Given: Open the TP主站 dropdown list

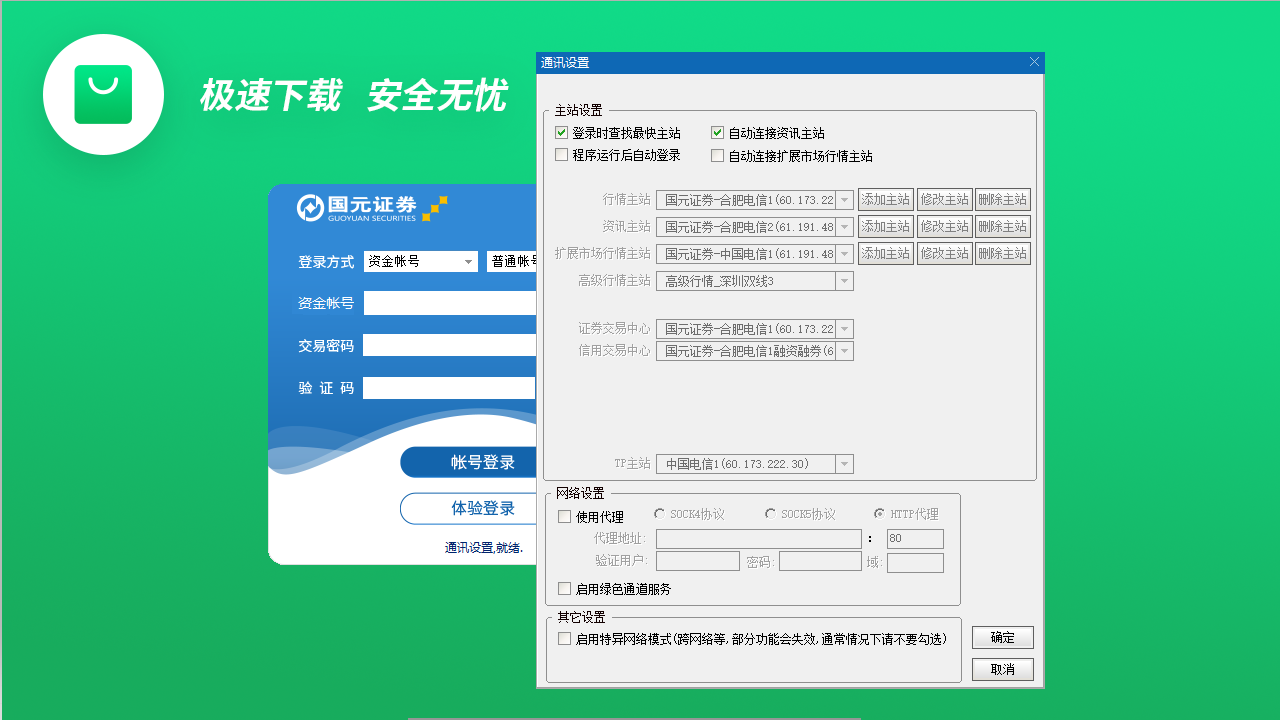Looking at the screenshot, I should (x=843, y=463).
